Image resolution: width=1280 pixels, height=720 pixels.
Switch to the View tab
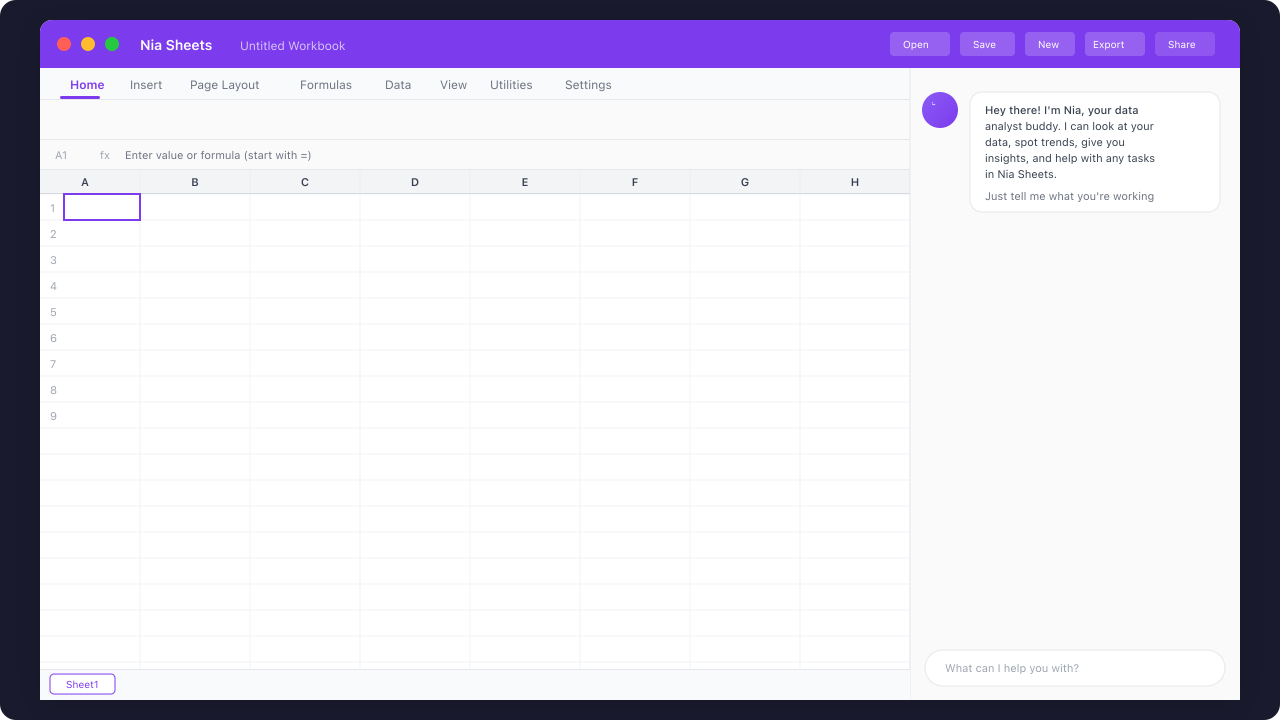click(x=453, y=85)
